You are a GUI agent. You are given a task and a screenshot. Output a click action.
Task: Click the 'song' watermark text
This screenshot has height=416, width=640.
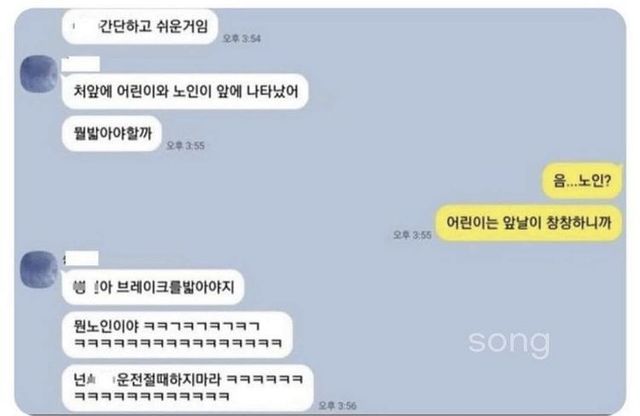click(x=509, y=342)
